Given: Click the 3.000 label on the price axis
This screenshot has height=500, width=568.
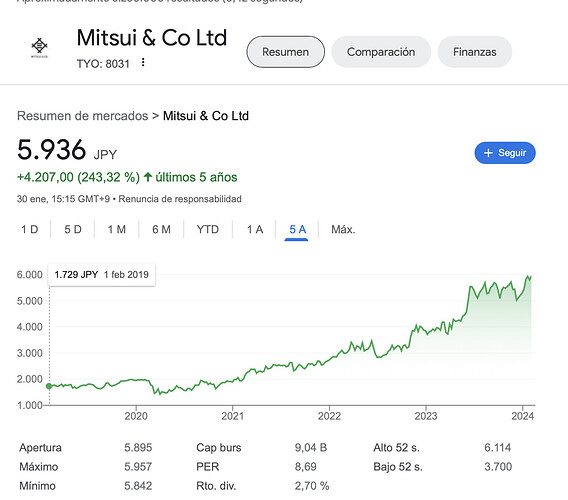Looking at the screenshot, I should click(30, 353).
